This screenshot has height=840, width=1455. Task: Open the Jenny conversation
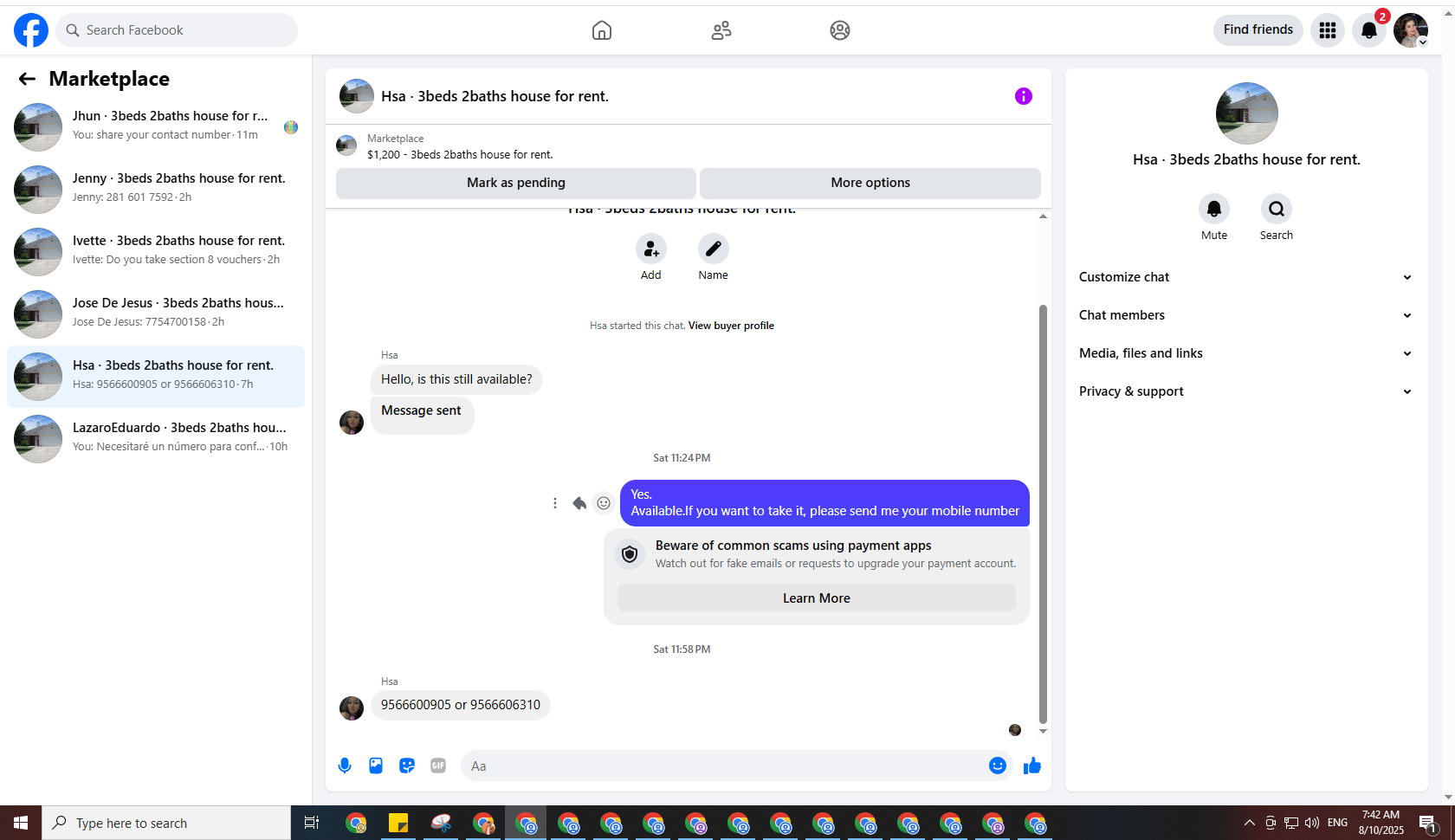coord(156,190)
